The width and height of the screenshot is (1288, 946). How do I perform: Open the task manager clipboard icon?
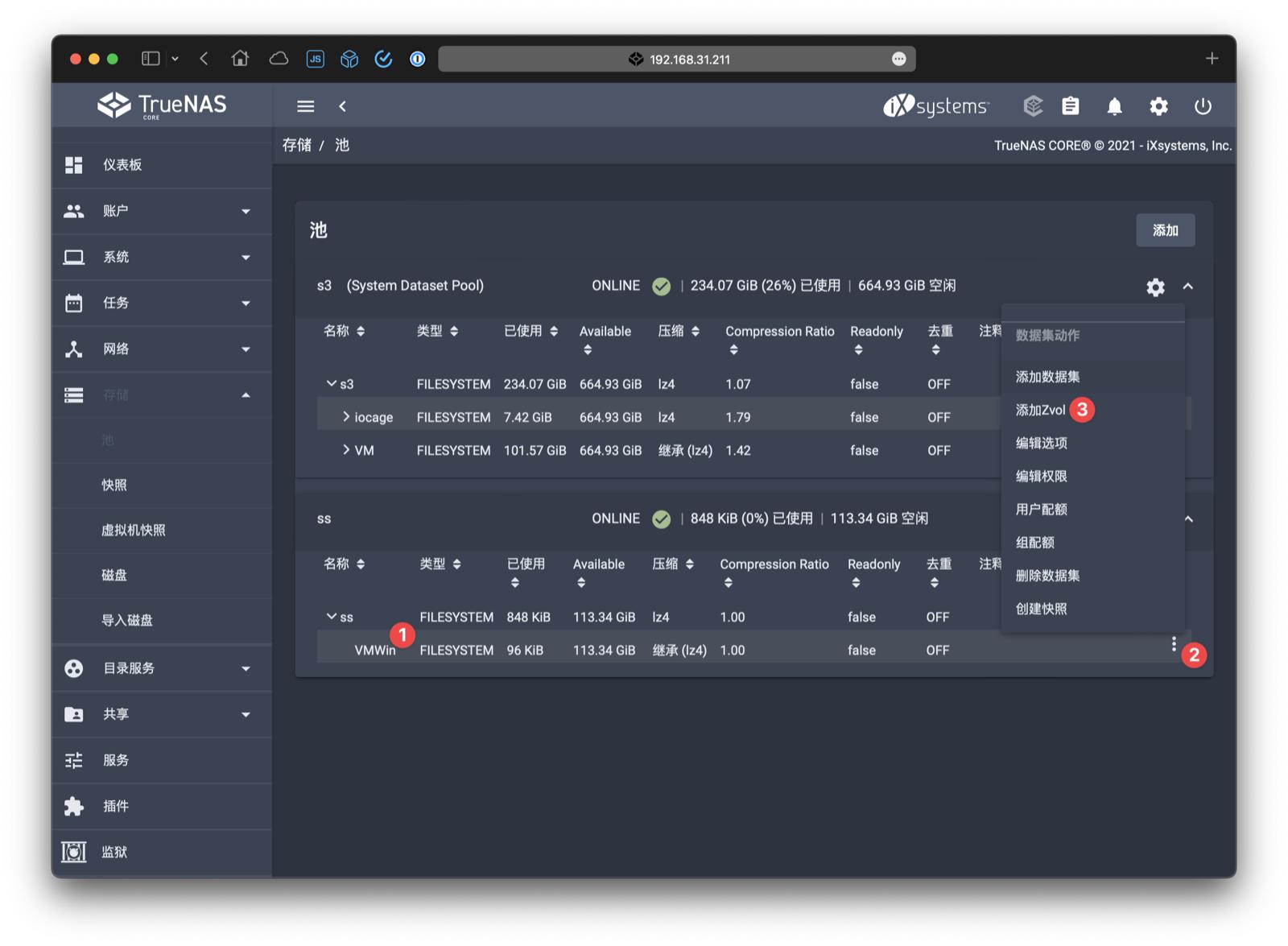point(1071,105)
